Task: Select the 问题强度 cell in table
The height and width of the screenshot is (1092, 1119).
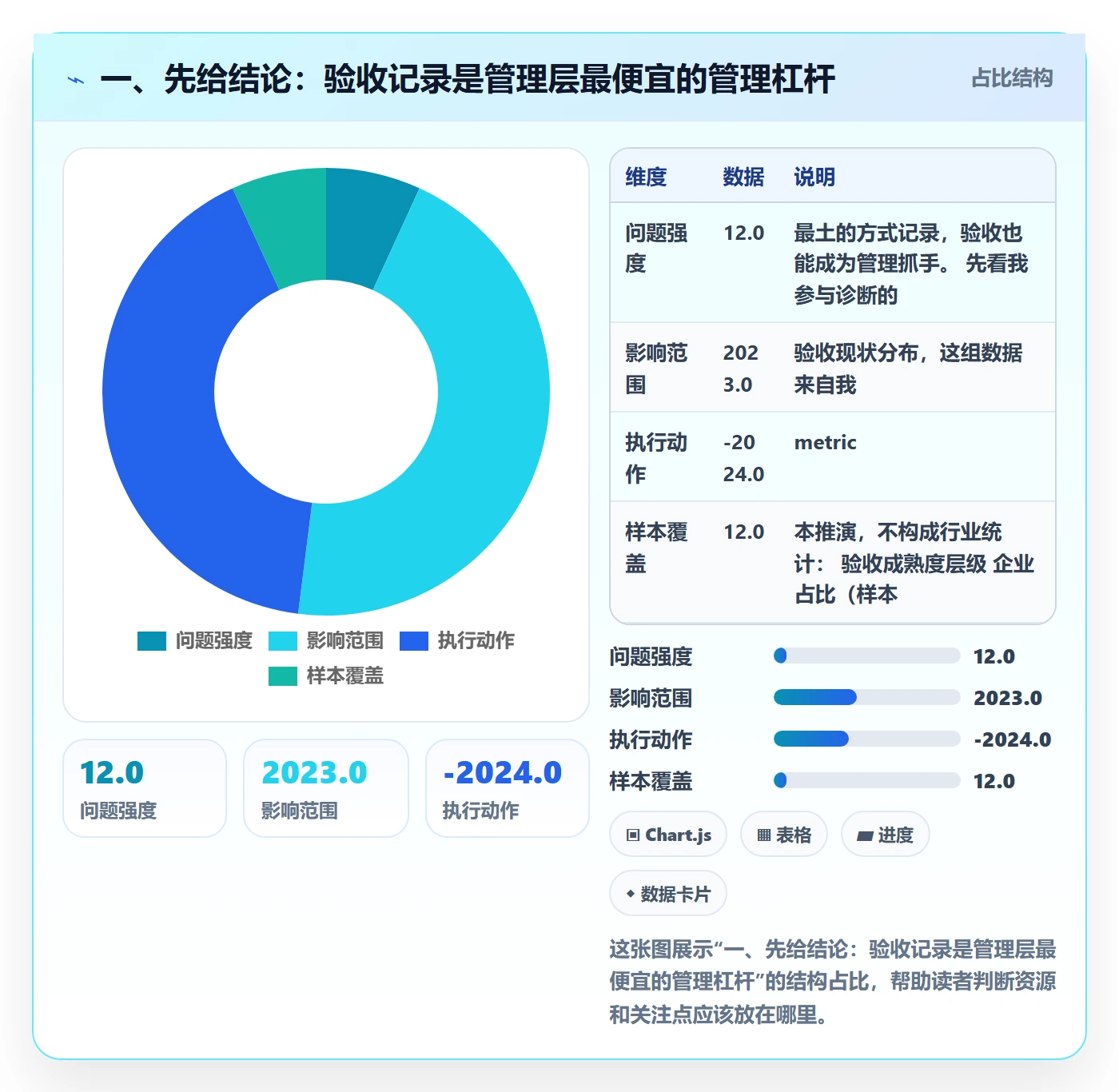Action: pos(659,263)
